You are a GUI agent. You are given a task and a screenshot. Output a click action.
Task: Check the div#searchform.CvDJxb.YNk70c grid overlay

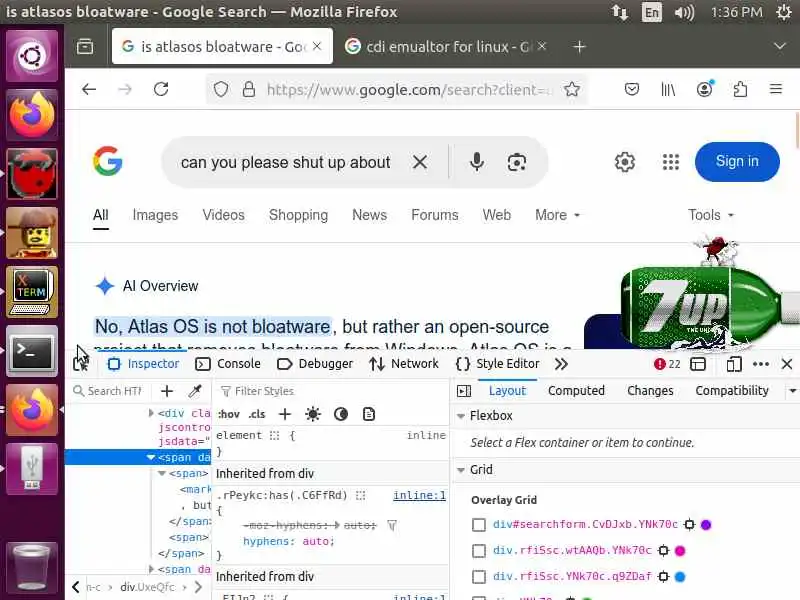pyautogui.click(x=479, y=524)
